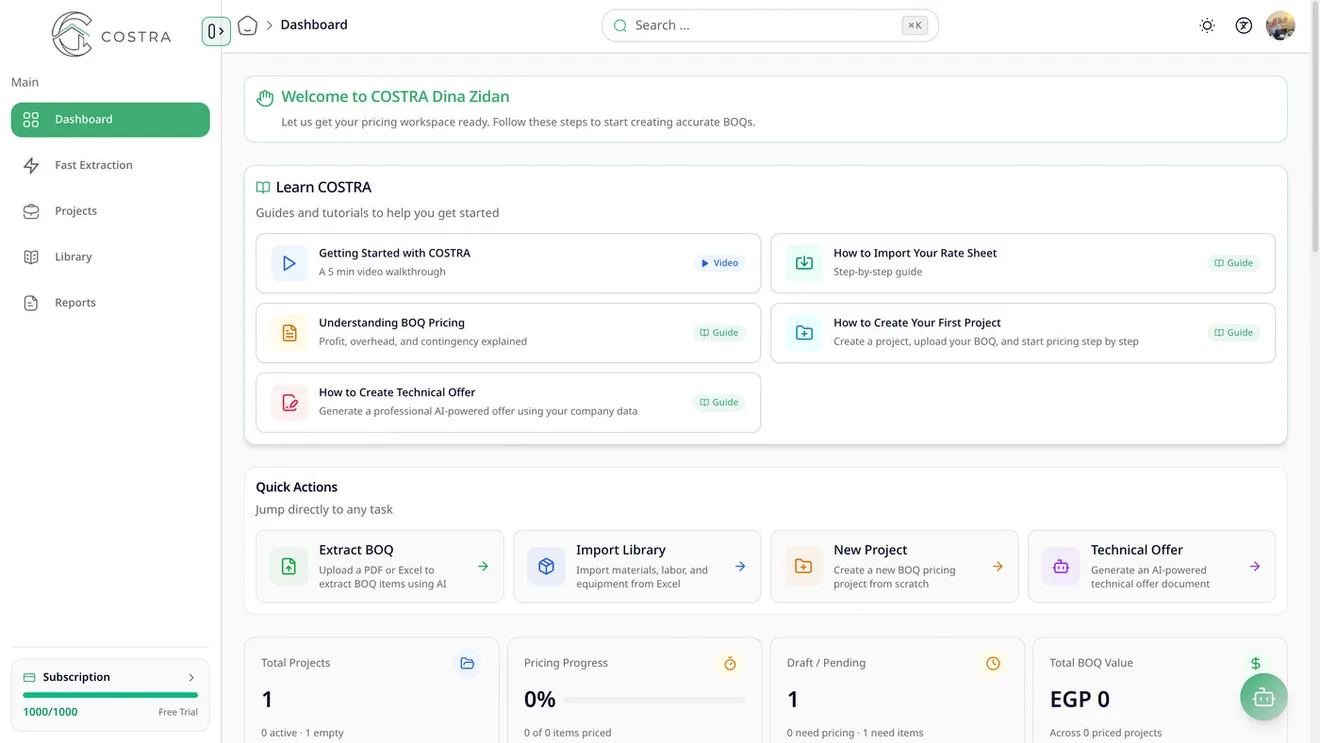Open the Guide badge for Import Rate Sheet
The image size is (1320, 743).
tap(1234, 264)
